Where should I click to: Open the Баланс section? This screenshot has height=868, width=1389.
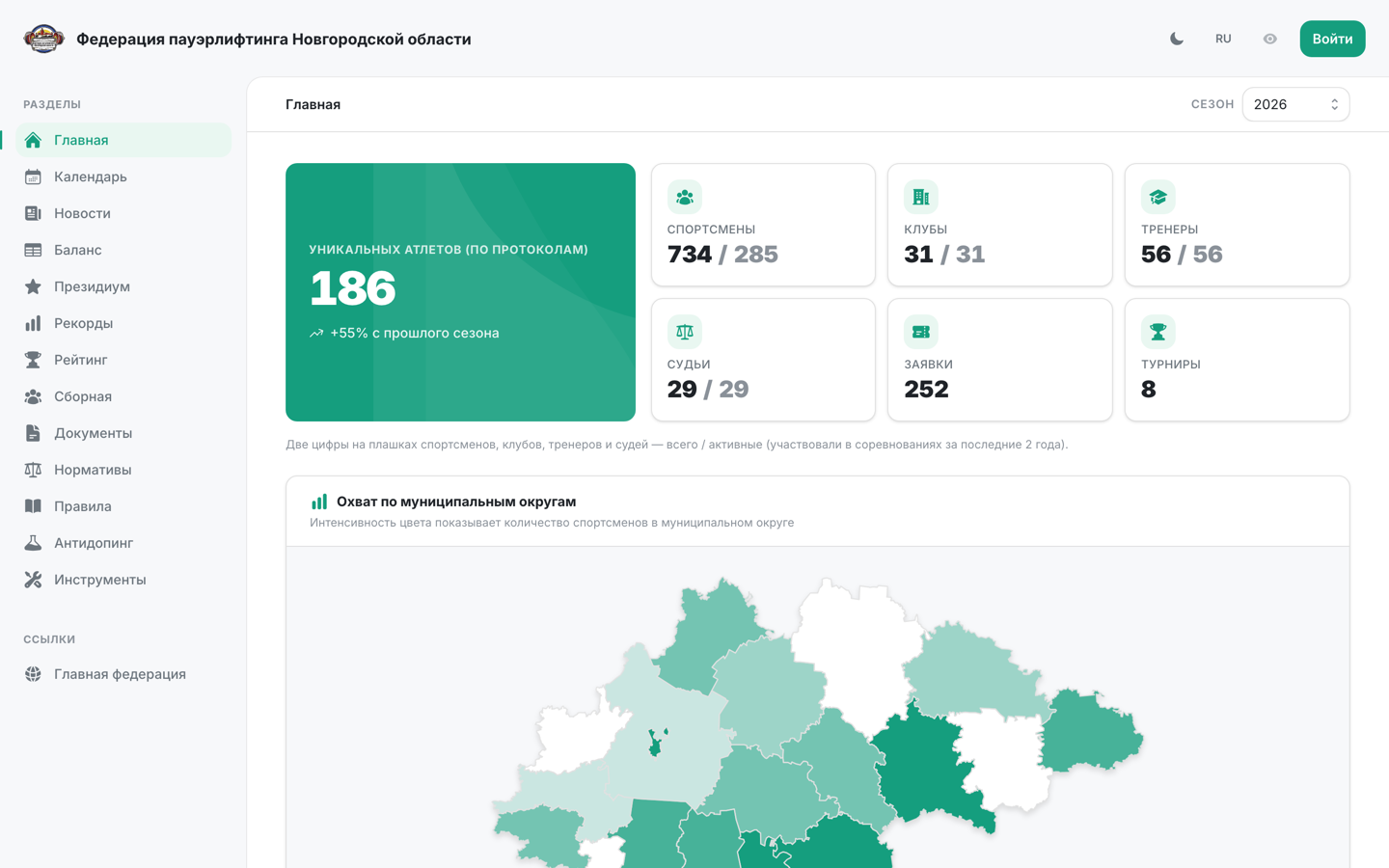click(123, 250)
